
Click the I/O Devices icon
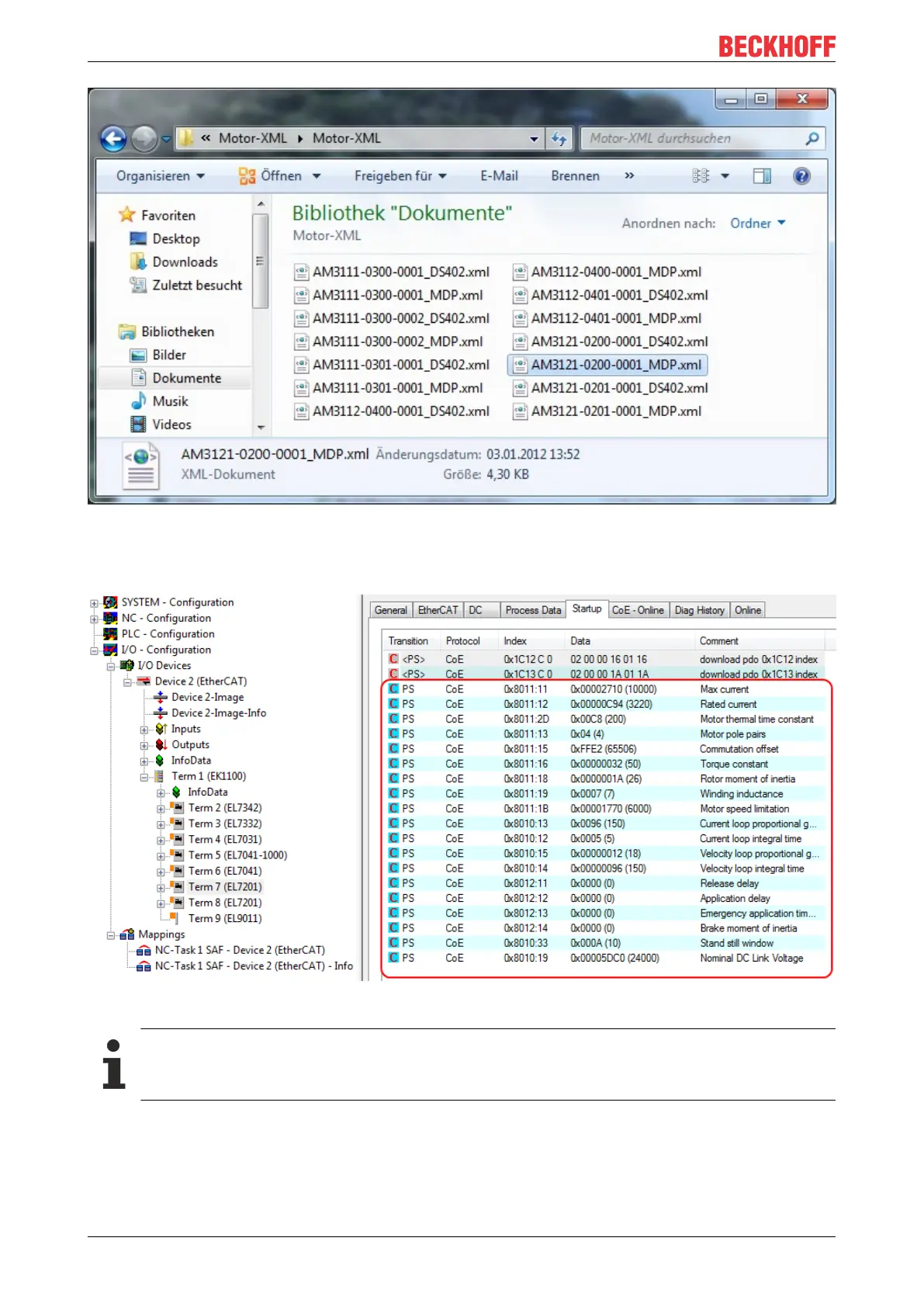[x=127, y=665]
